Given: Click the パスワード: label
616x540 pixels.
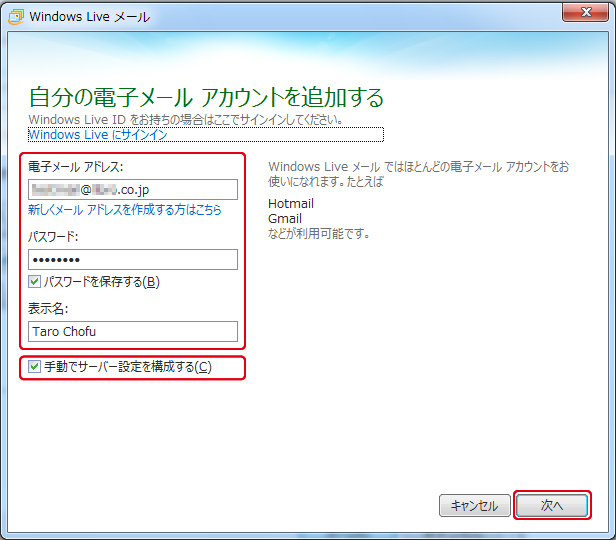Looking at the screenshot, I should click(x=53, y=236).
